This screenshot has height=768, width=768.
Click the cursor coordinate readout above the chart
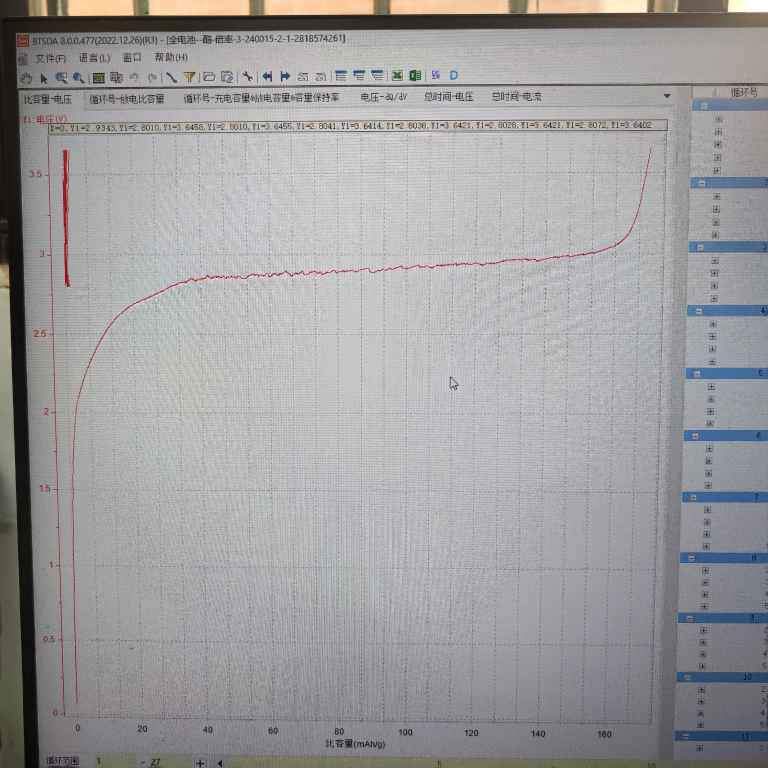pyautogui.click(x=358, y=125)
